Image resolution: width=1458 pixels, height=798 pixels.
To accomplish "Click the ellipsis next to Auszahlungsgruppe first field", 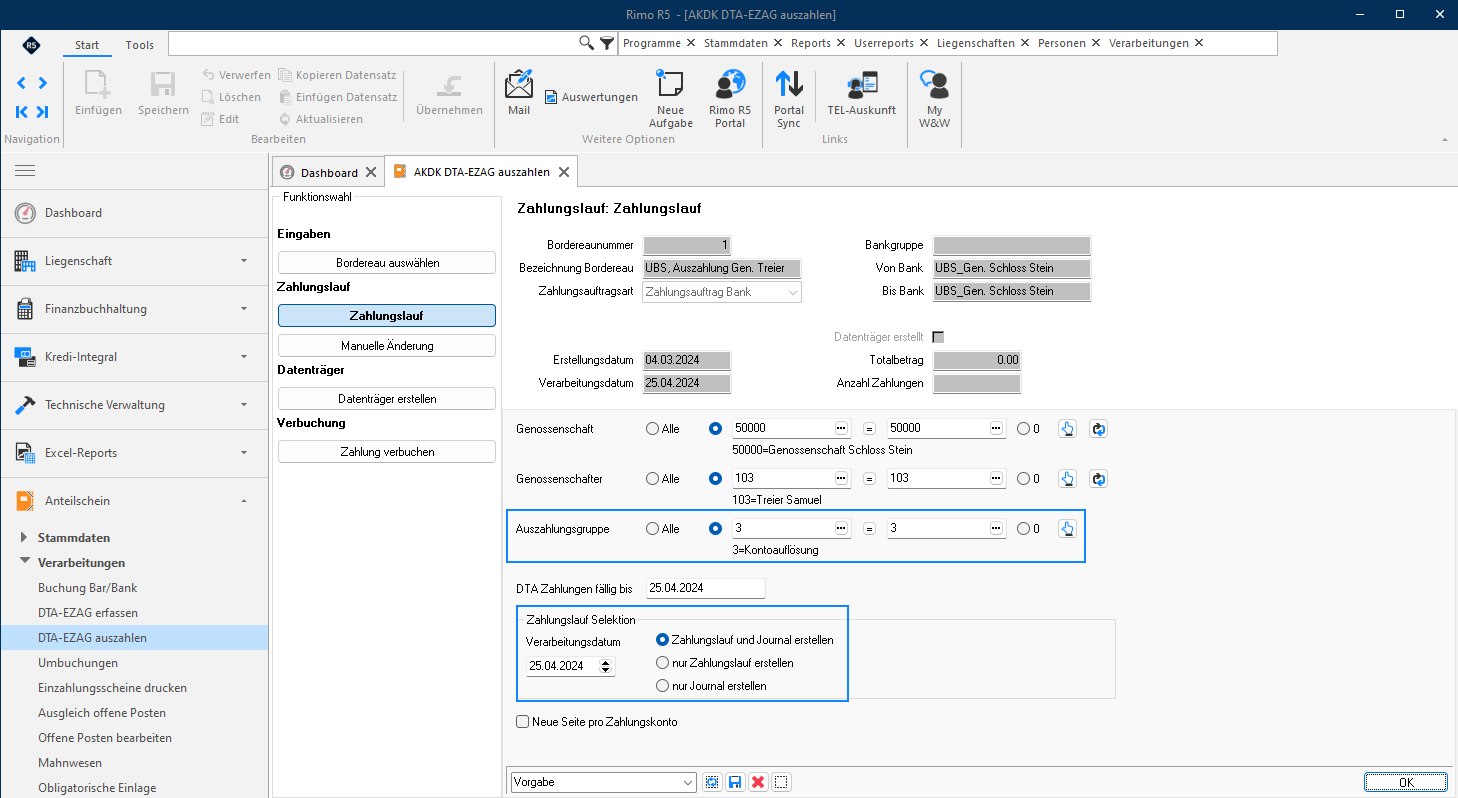I will click(x=842, y=528).
